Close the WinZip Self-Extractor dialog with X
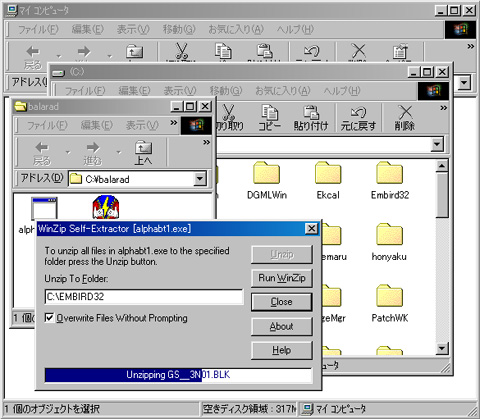This screenshot has height=419, width=480. pyautogui.click(x=311, y=228)
